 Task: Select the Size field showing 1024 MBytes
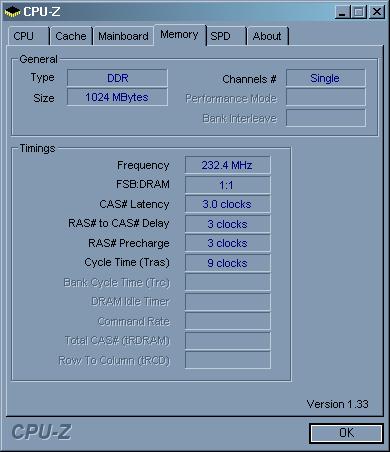(117, 97)
